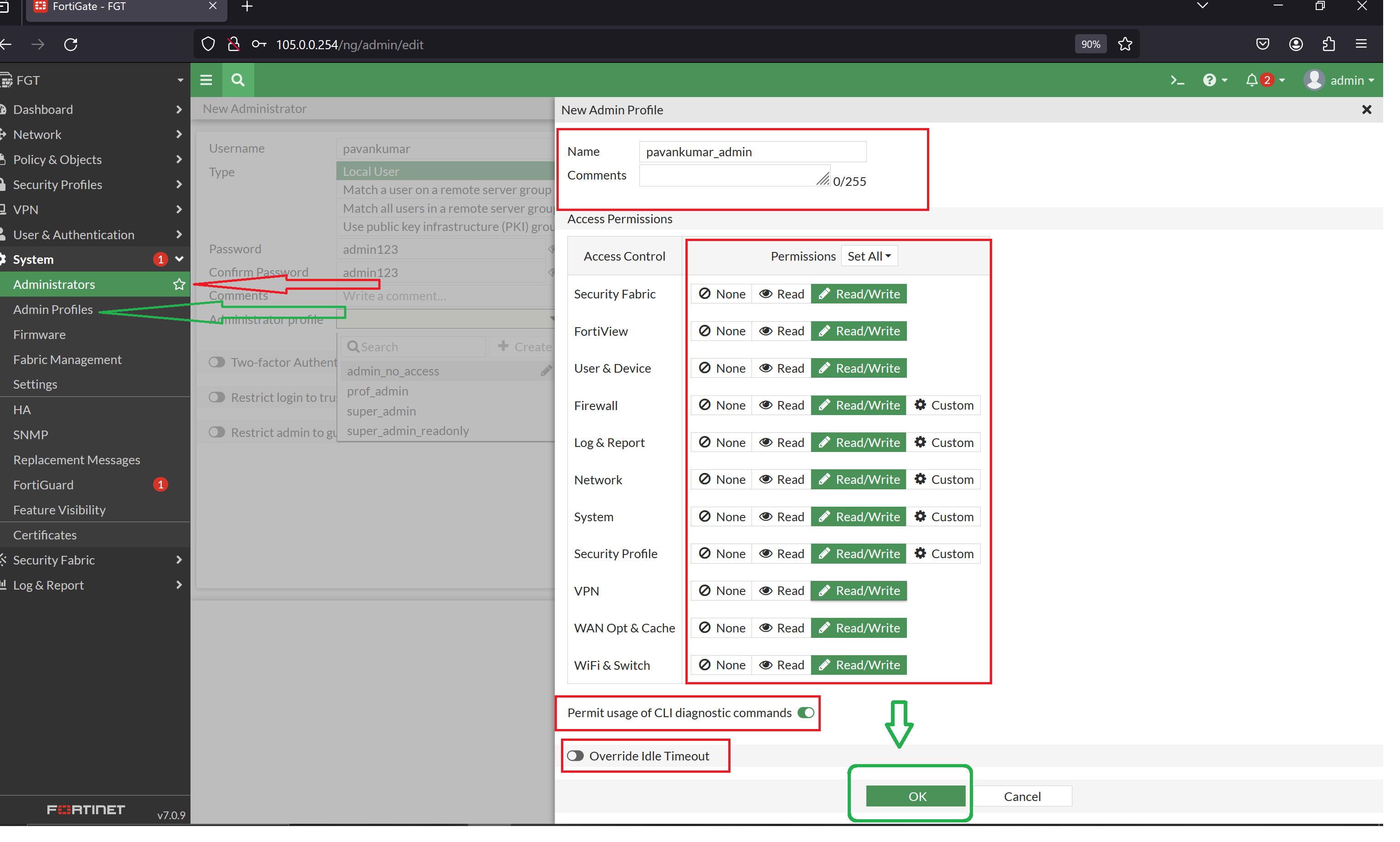Open the help question mark menu

coord(1210,81)
